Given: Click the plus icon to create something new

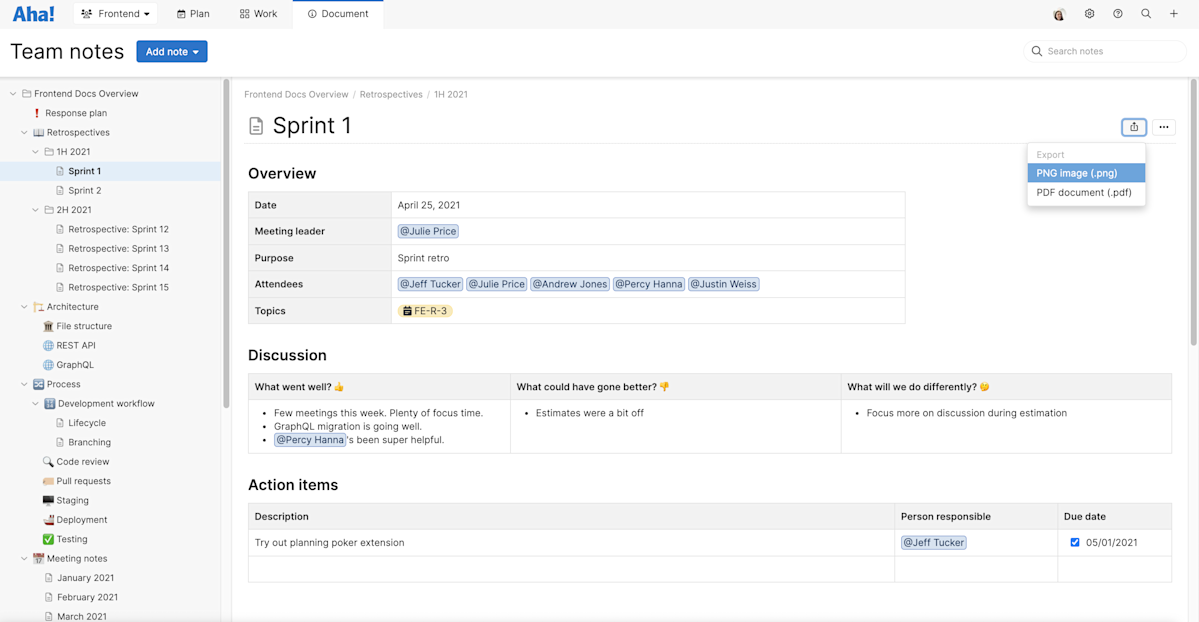Looking at the screenshot, I should pyautogui.click(x=1173, y=13).
